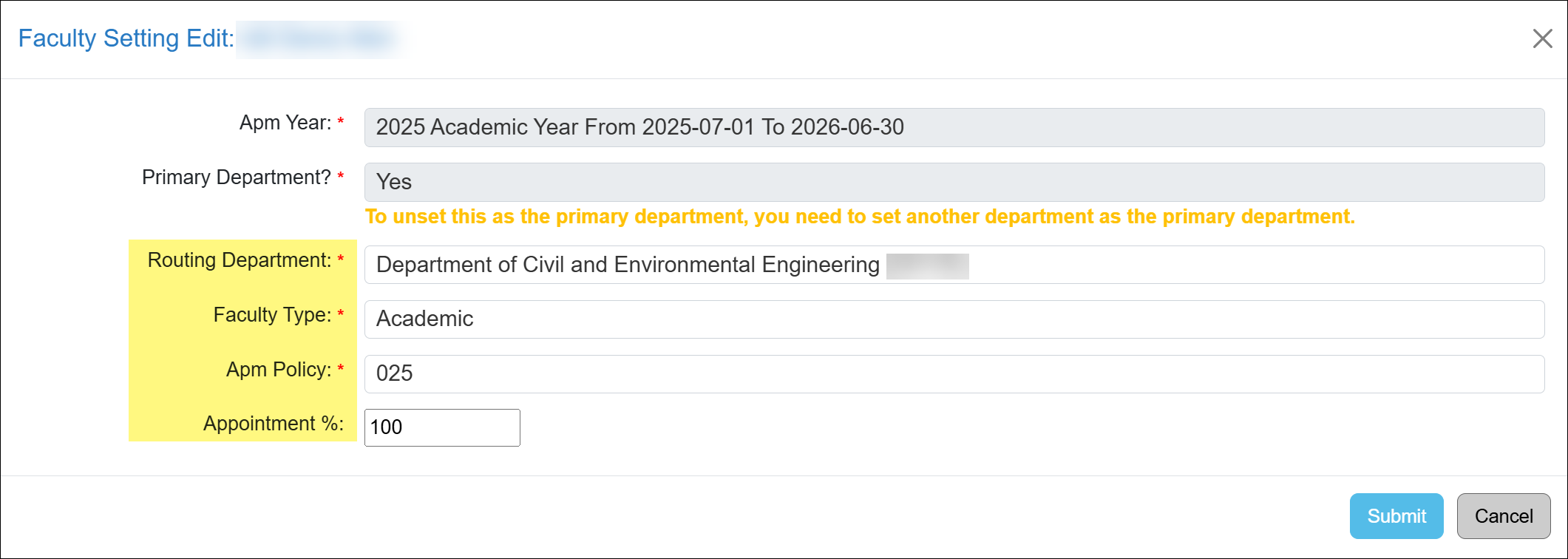
Task: Click the red asterisk beside Apm Year
Action: point(340,122)
